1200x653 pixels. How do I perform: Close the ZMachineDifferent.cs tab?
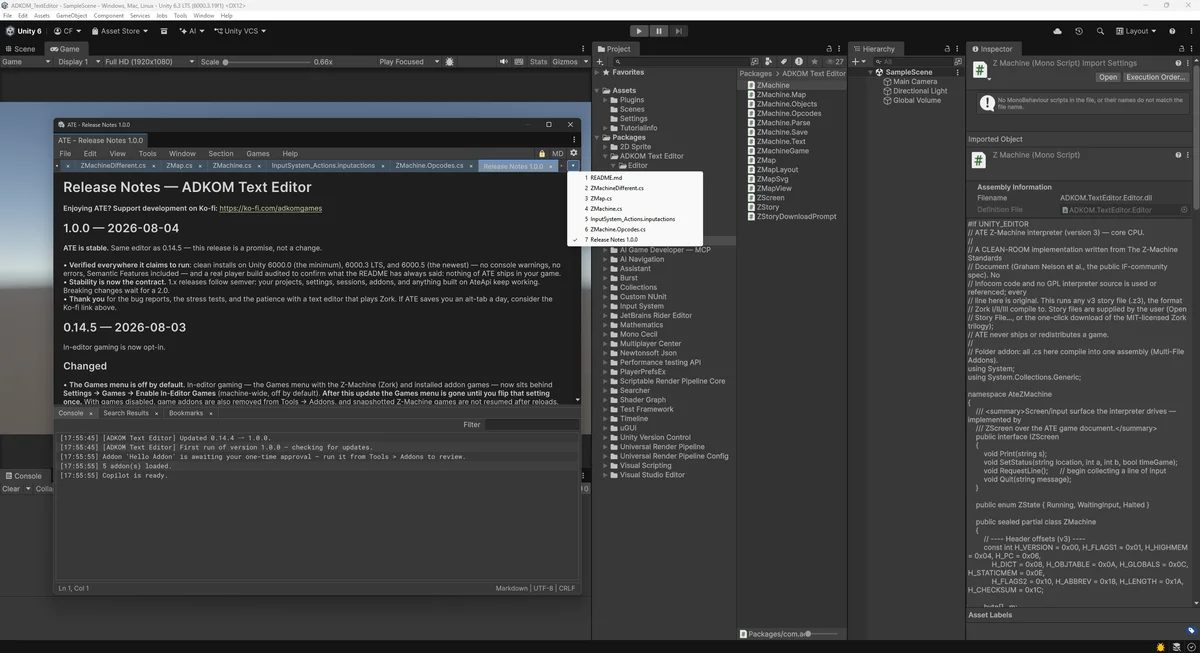tap(154, 166)
